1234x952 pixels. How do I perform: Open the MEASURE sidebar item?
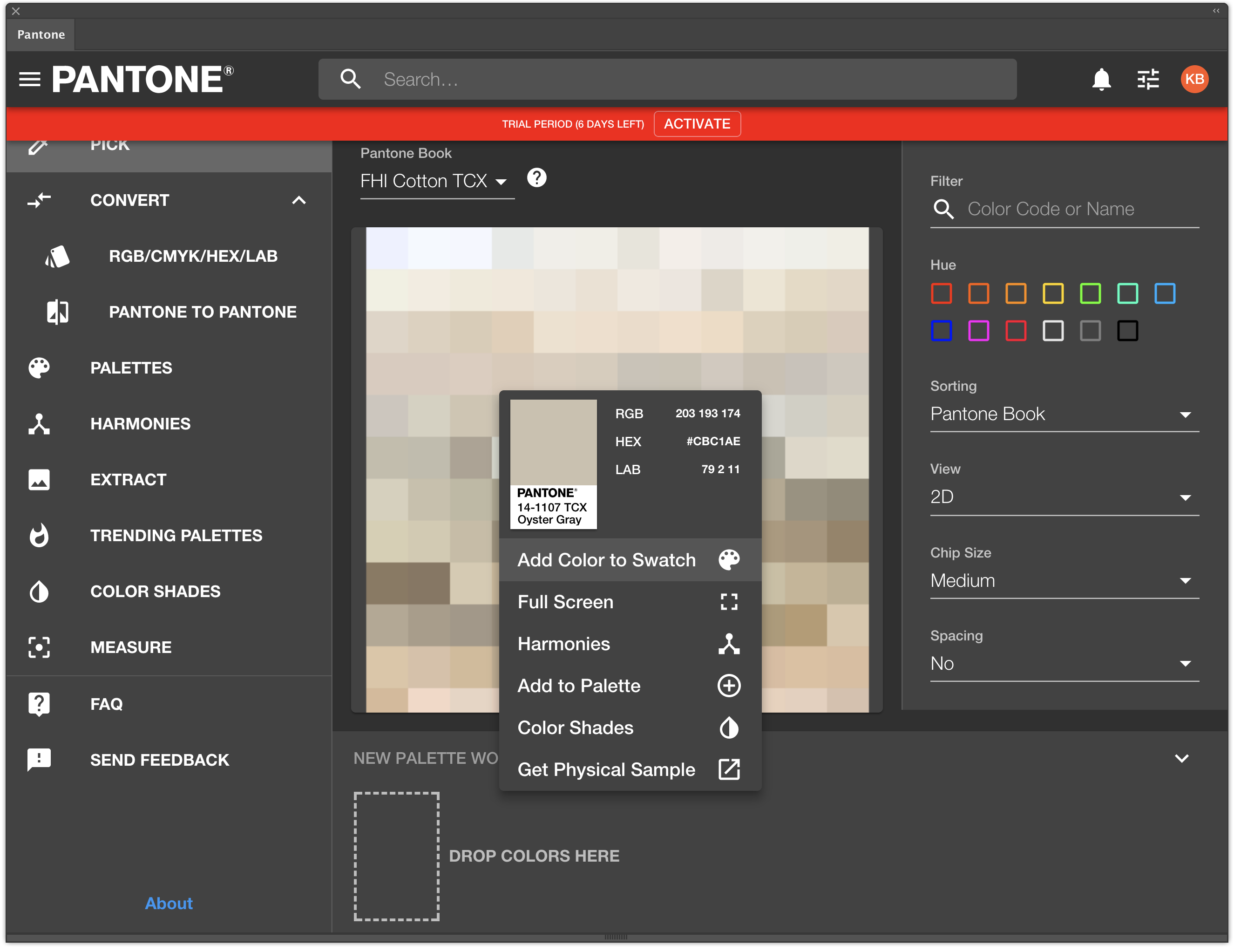[169, 647]
